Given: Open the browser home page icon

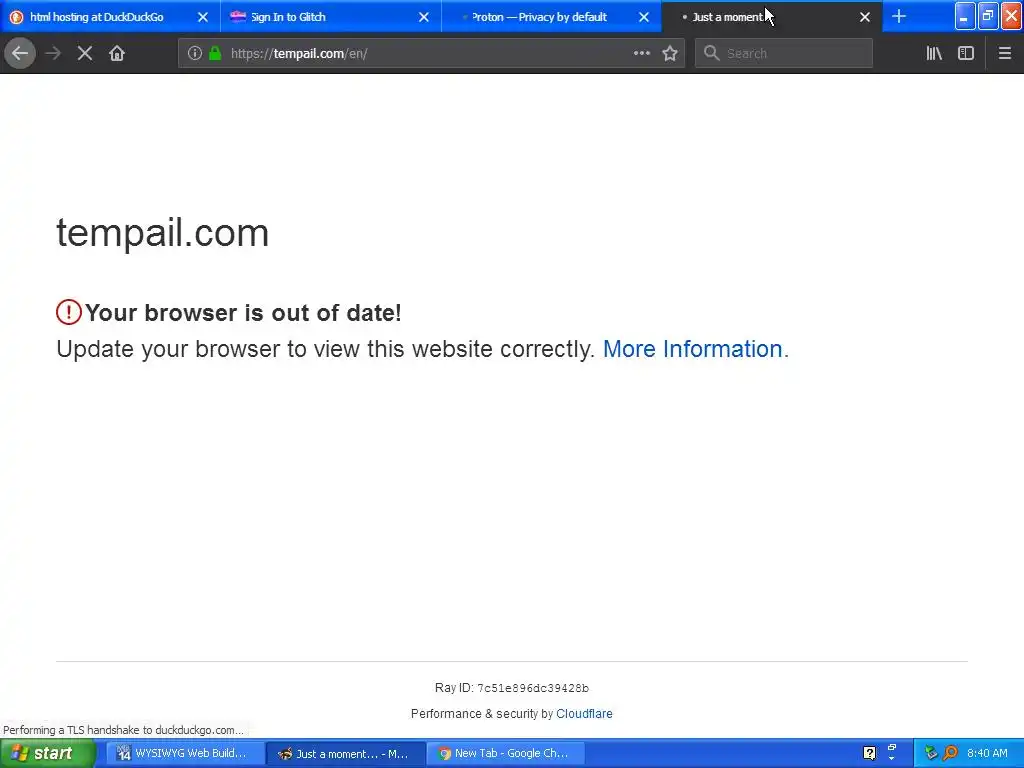Looking at the screenshot, I should pyautogui.click(x=117, y=54).
